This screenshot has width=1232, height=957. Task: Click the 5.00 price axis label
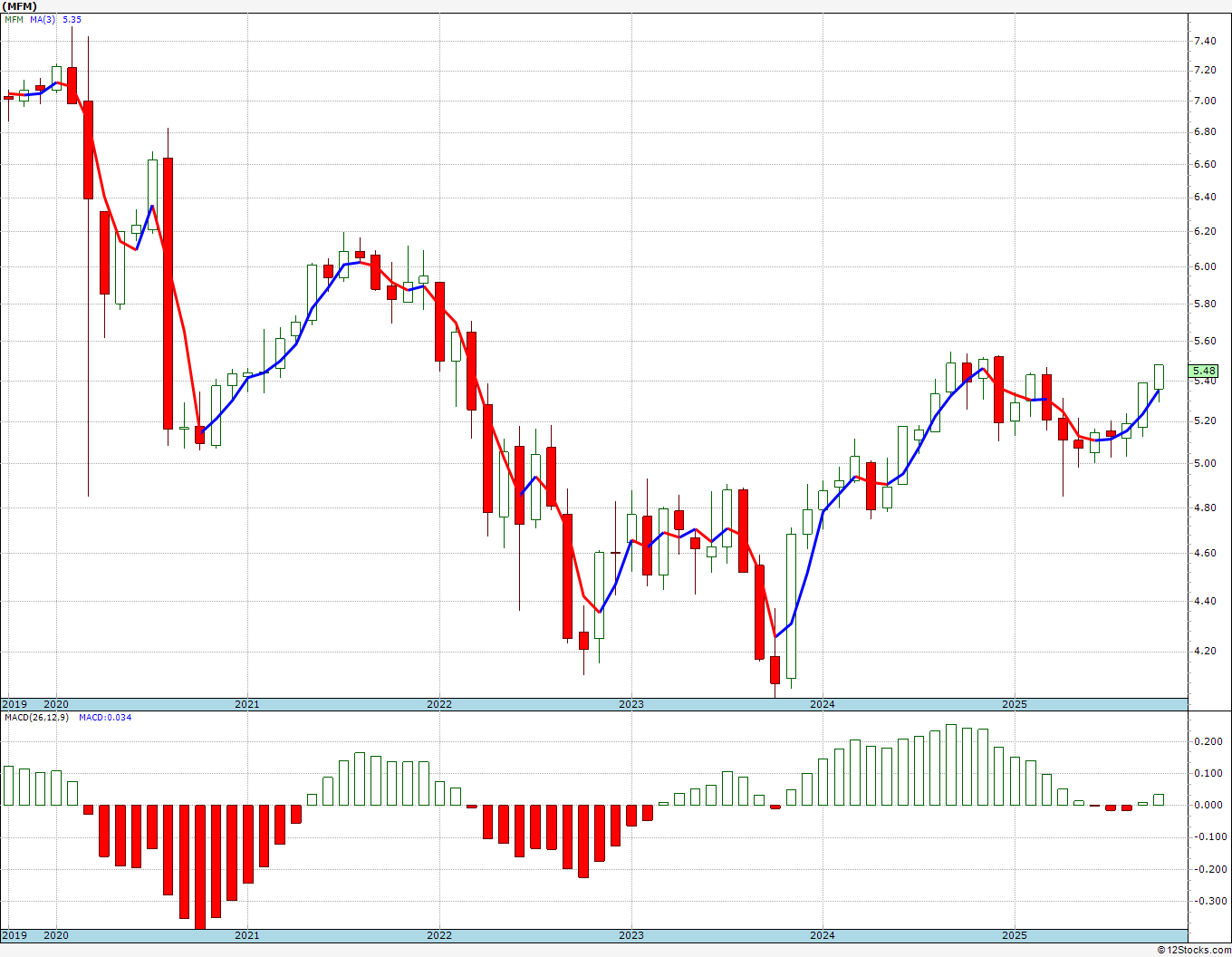[1205, 463]
